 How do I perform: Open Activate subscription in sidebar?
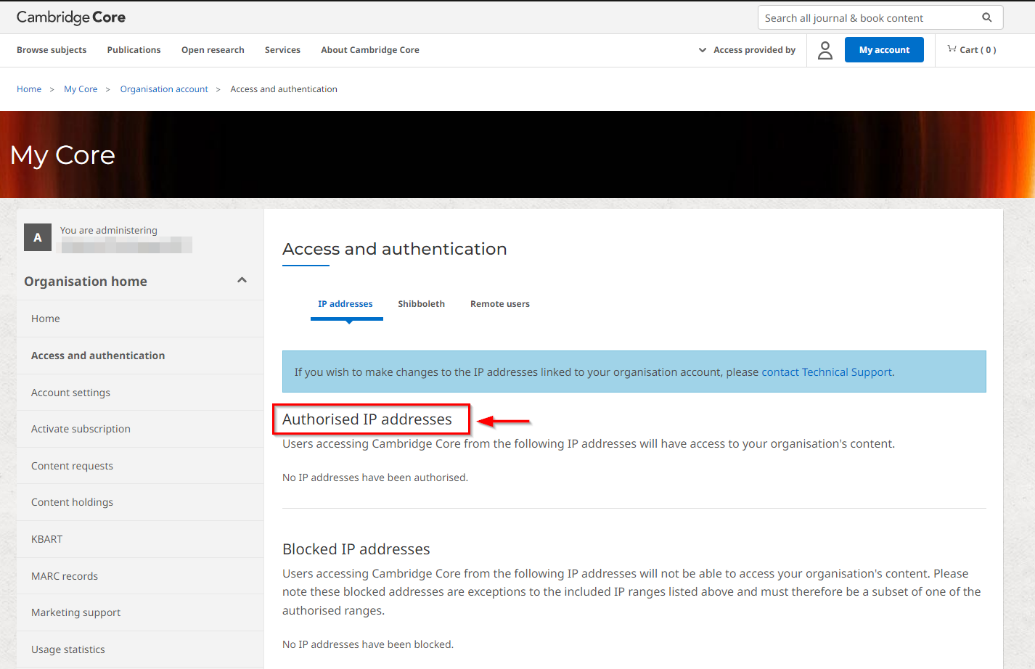140,429
